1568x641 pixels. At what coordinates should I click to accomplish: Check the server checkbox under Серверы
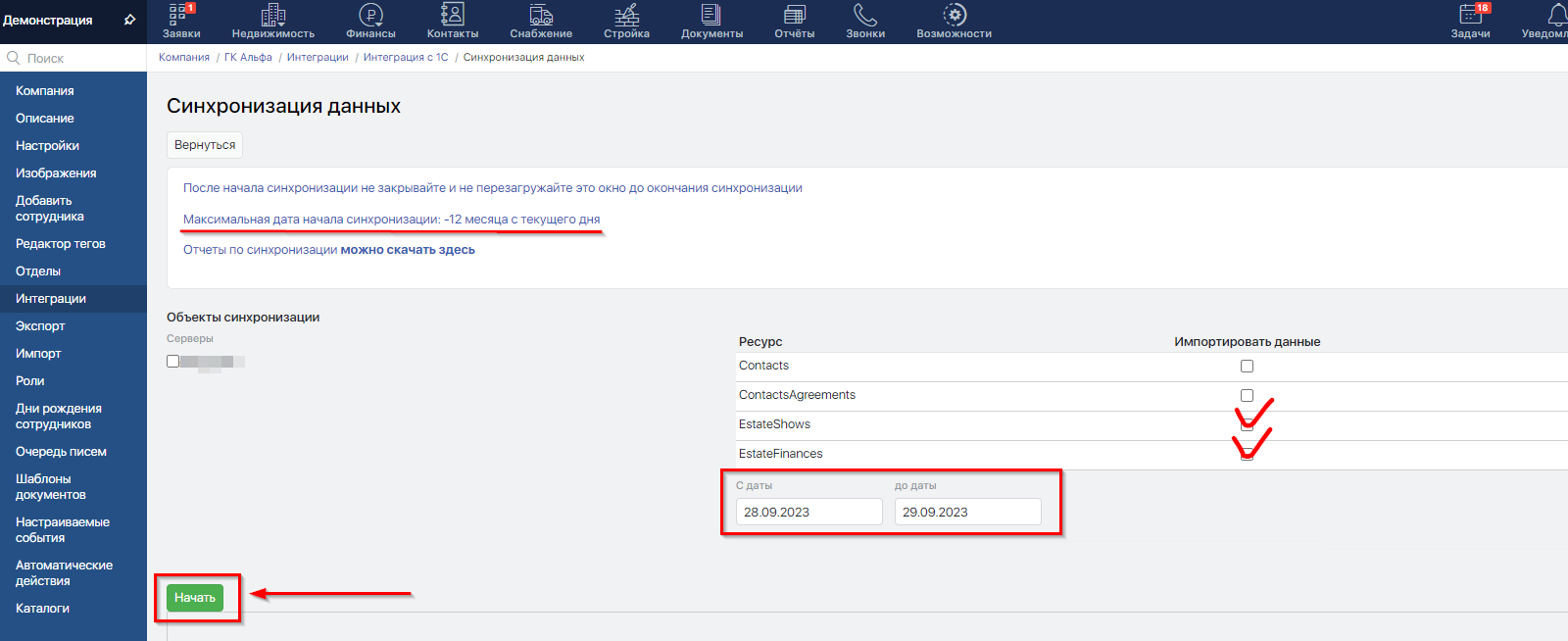(x=173, y=362)
